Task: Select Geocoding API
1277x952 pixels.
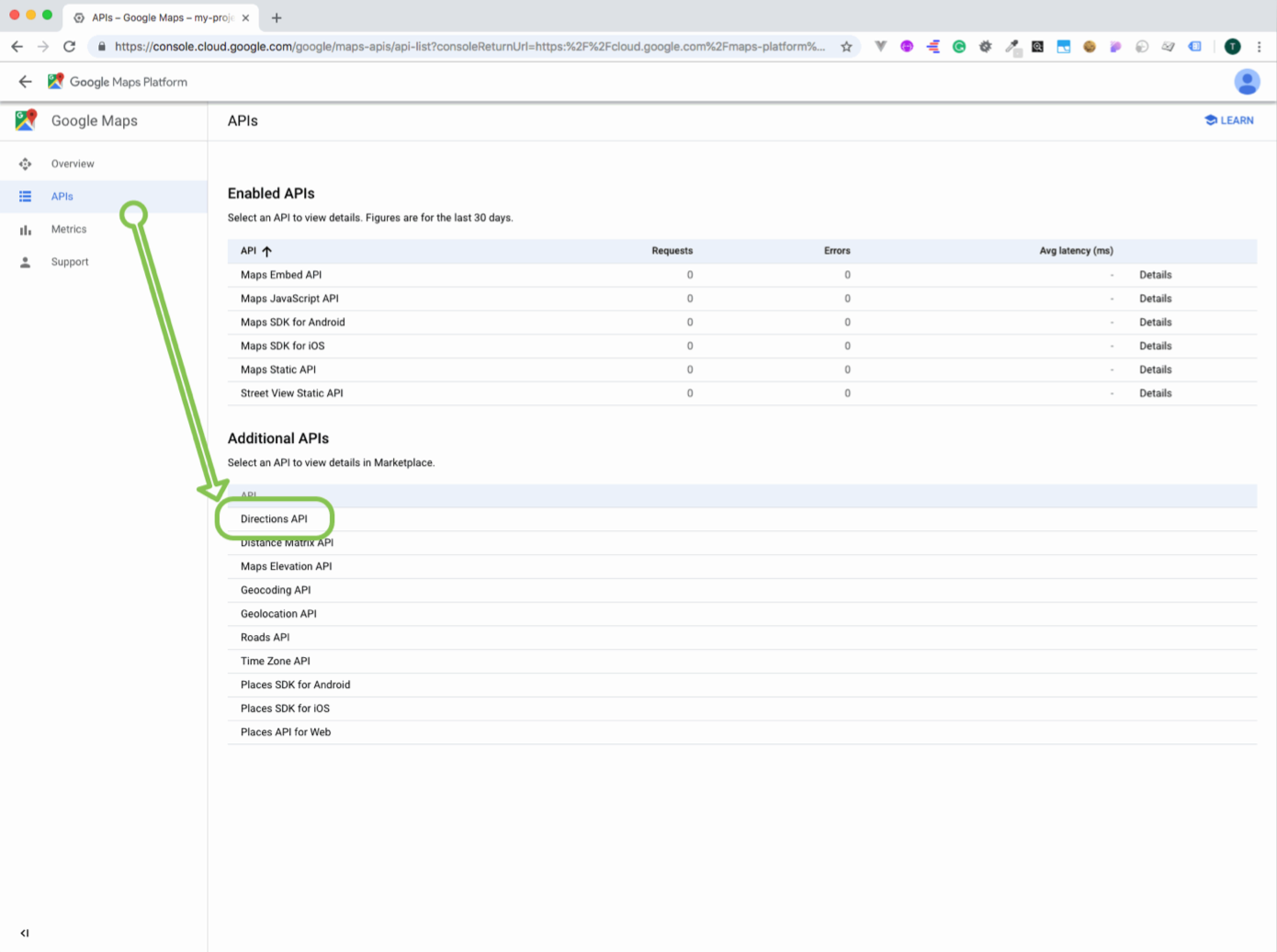Action: coord(742,590)
